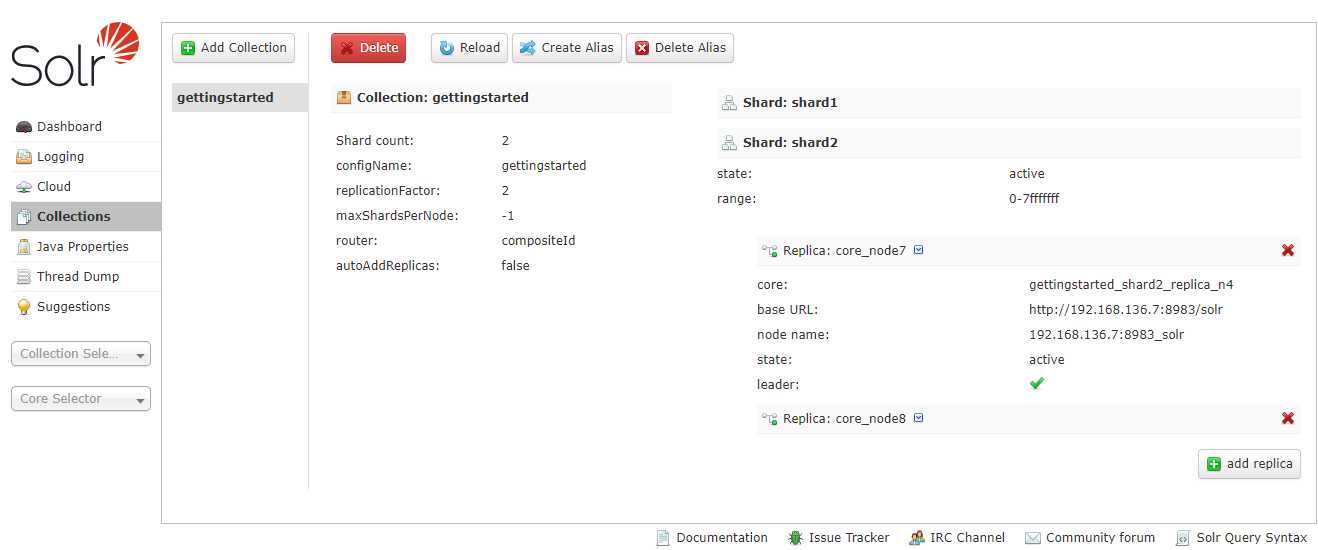Open Thread Dump page
This screenshot has width=1318, height=550.
(85, 277)
